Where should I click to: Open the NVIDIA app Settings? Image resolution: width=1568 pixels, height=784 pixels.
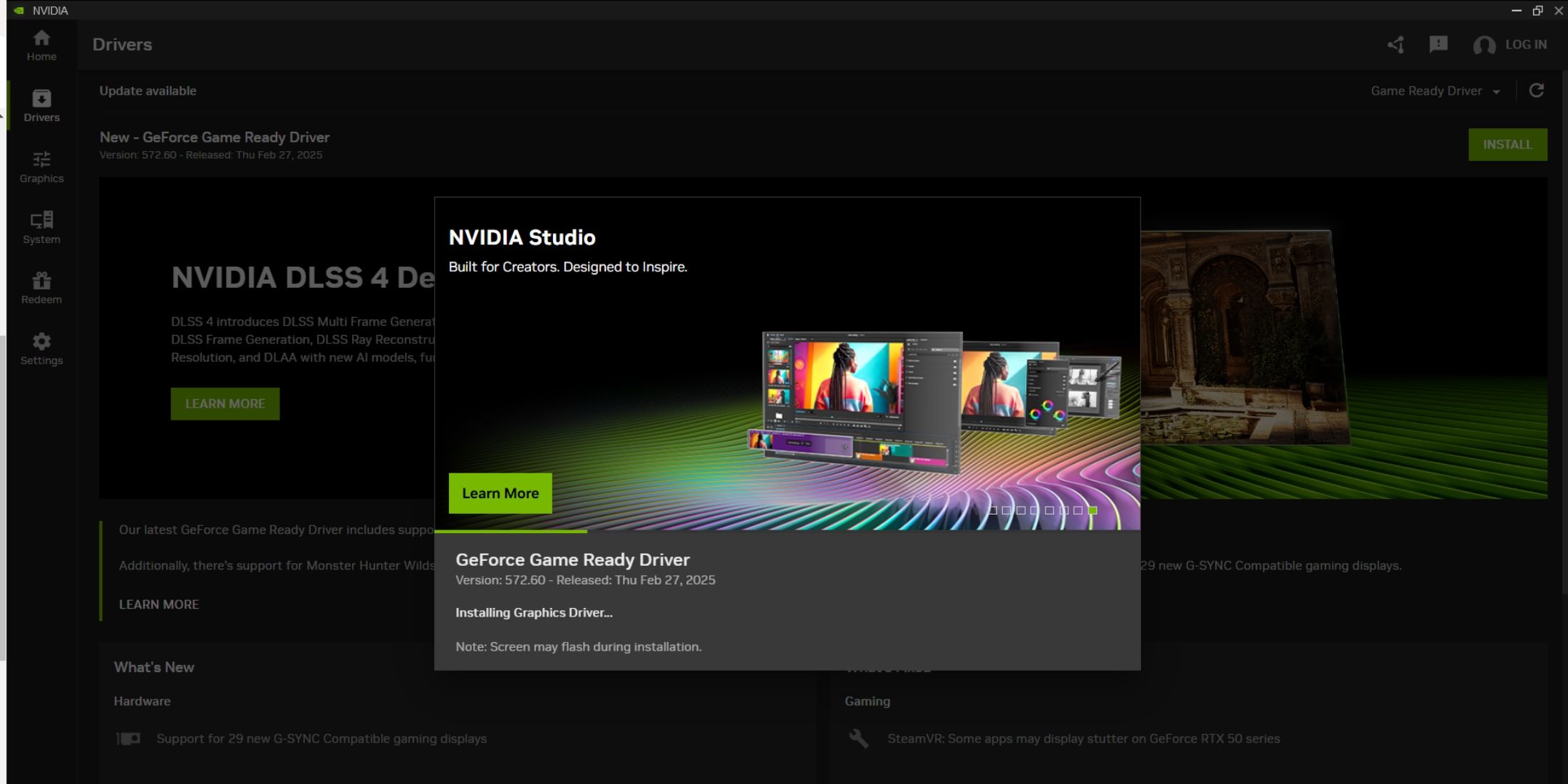click(x=41, y=347)
